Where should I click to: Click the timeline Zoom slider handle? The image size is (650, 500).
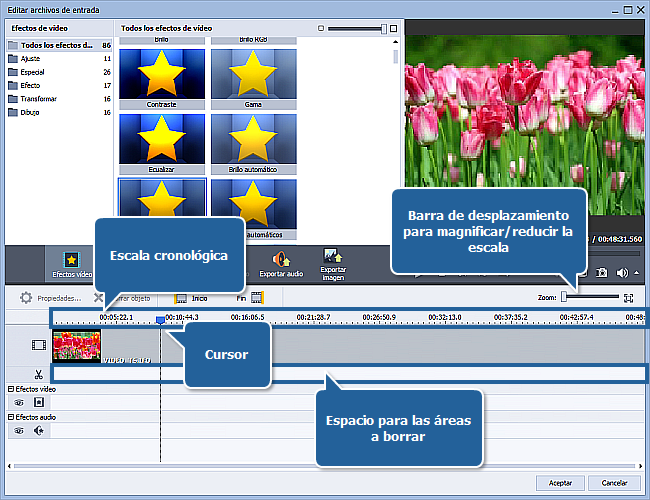click(564, 297)
